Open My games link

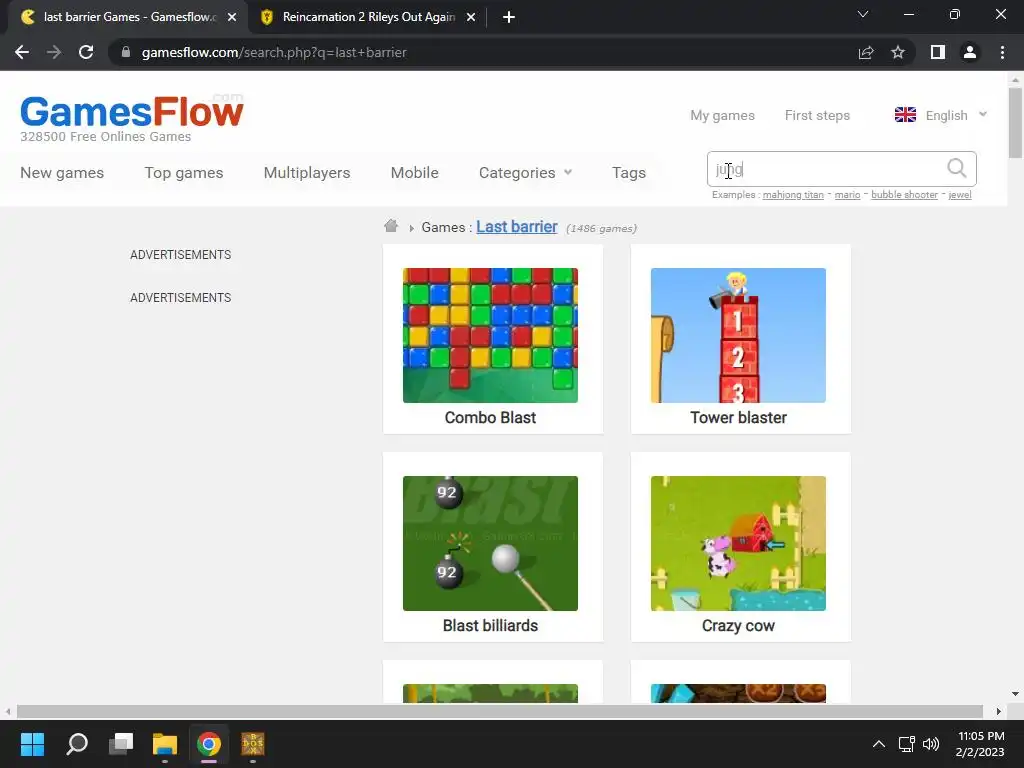[x=722, y=115]
